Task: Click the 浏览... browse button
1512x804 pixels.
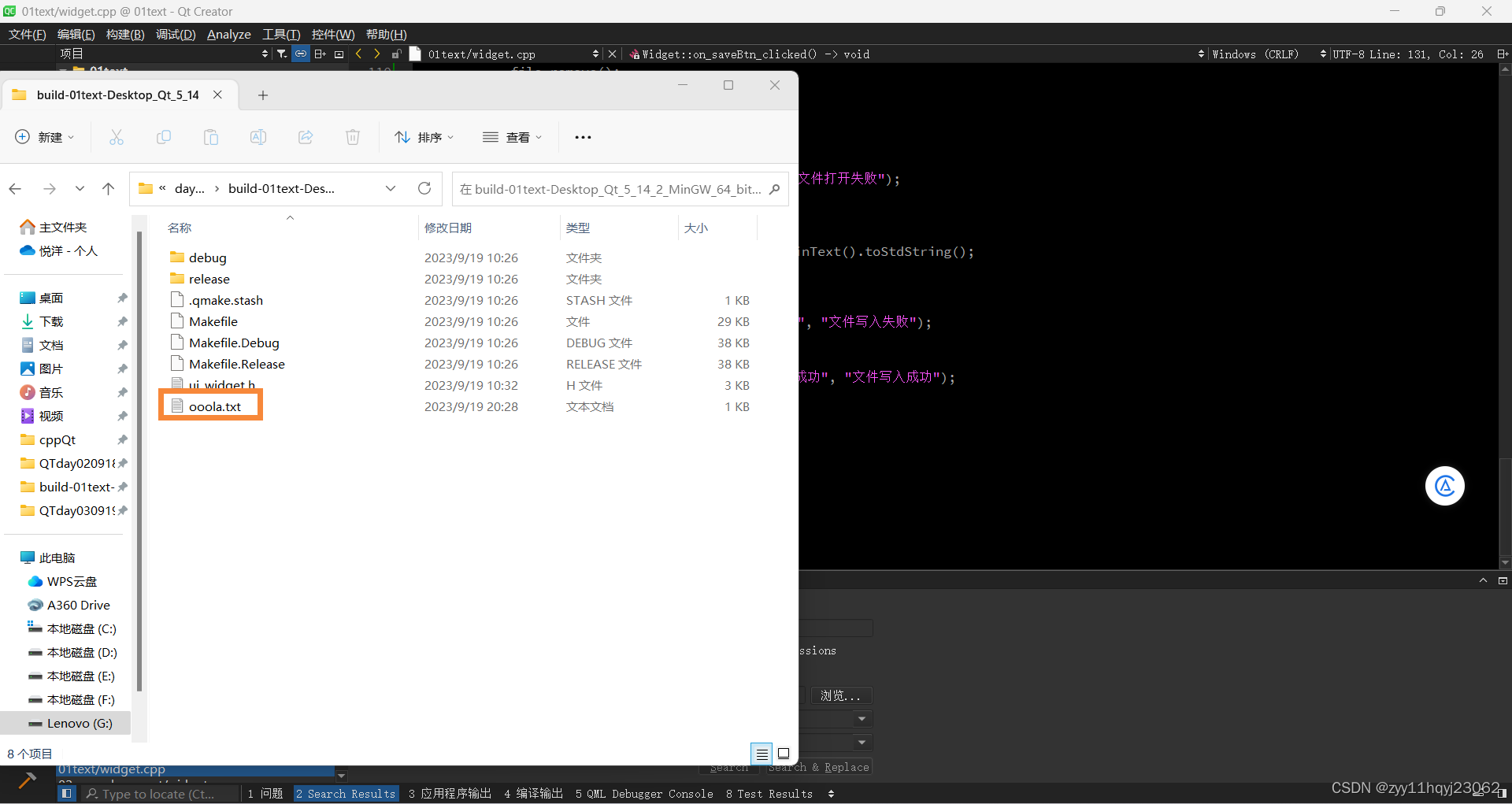Action: point(839,695)
